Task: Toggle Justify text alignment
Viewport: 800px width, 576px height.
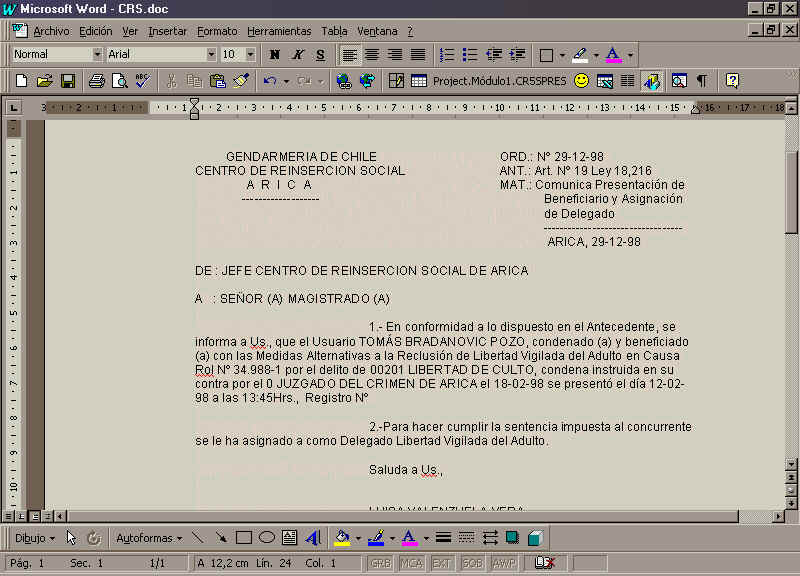Action: (x=418, y=54)
